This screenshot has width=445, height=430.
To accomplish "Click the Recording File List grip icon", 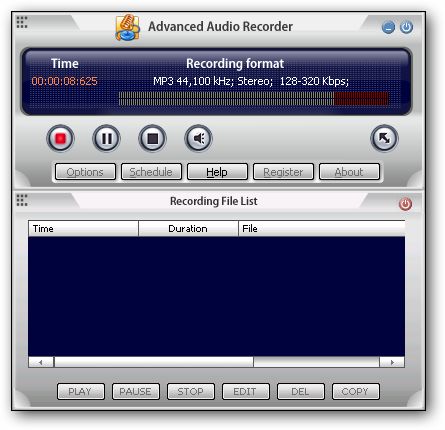I will [x=22, y=200].
